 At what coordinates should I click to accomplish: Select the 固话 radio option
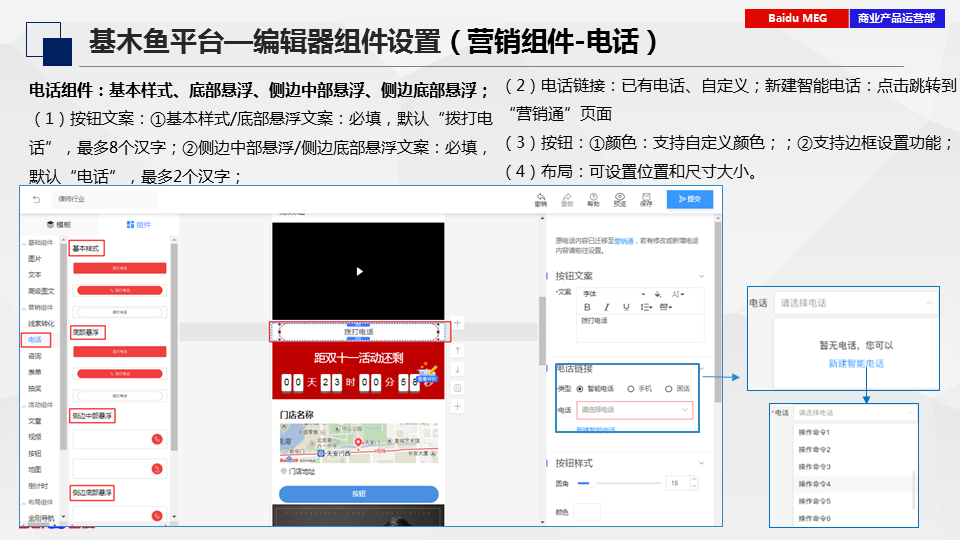[669, 389]
